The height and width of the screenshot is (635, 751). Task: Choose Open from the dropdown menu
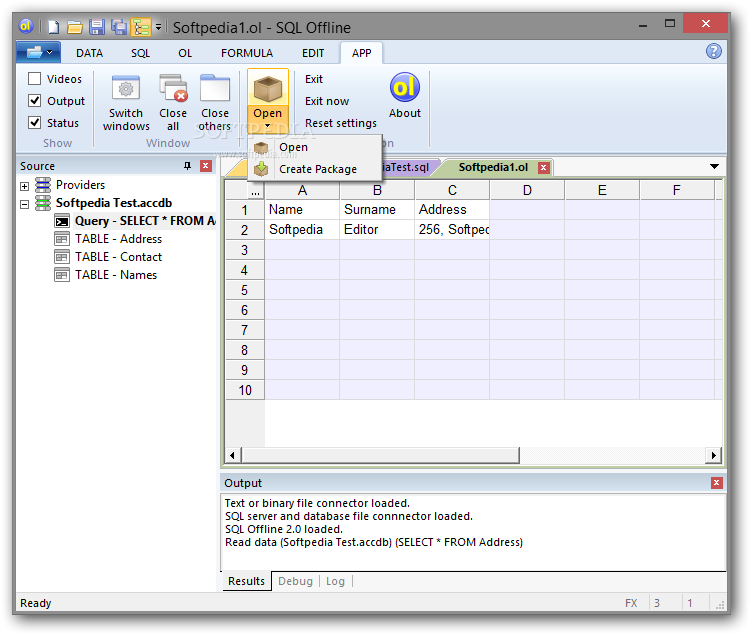pos(315,147)
